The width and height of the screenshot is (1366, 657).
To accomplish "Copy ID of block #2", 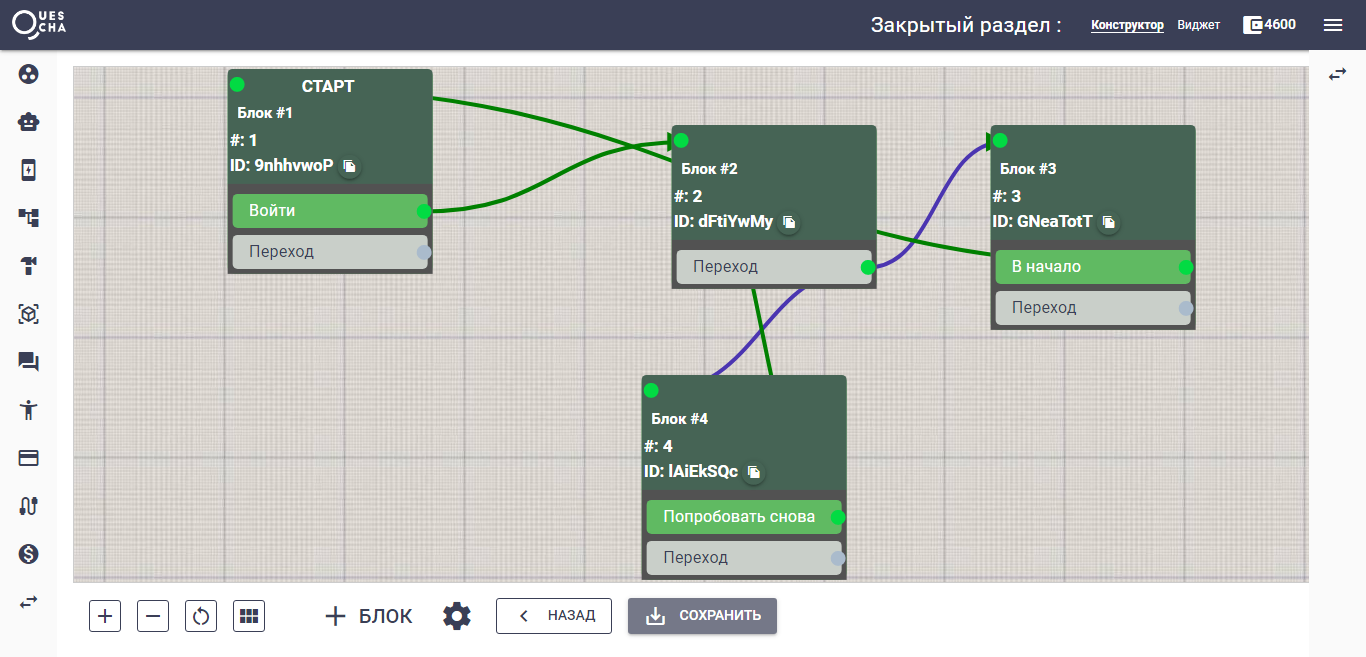I will [x=789, y=222].
